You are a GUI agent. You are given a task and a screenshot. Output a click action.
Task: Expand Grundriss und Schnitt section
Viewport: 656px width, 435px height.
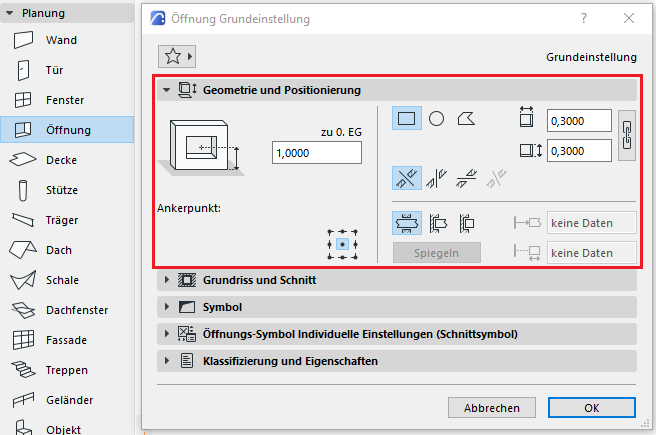pos(166,280)
